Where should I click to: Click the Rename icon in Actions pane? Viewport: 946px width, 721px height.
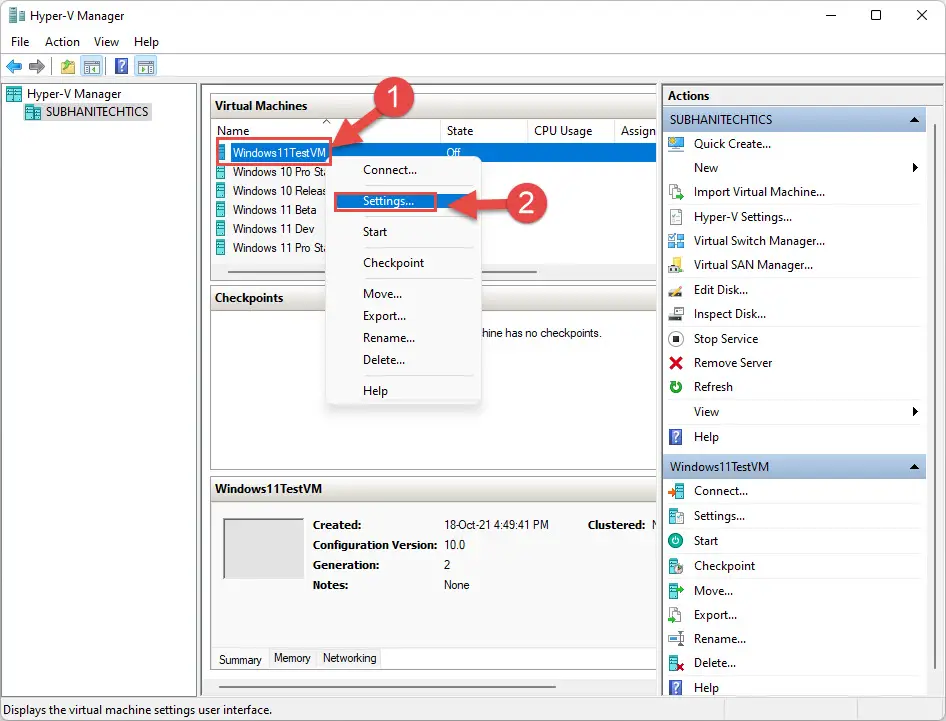676,638
